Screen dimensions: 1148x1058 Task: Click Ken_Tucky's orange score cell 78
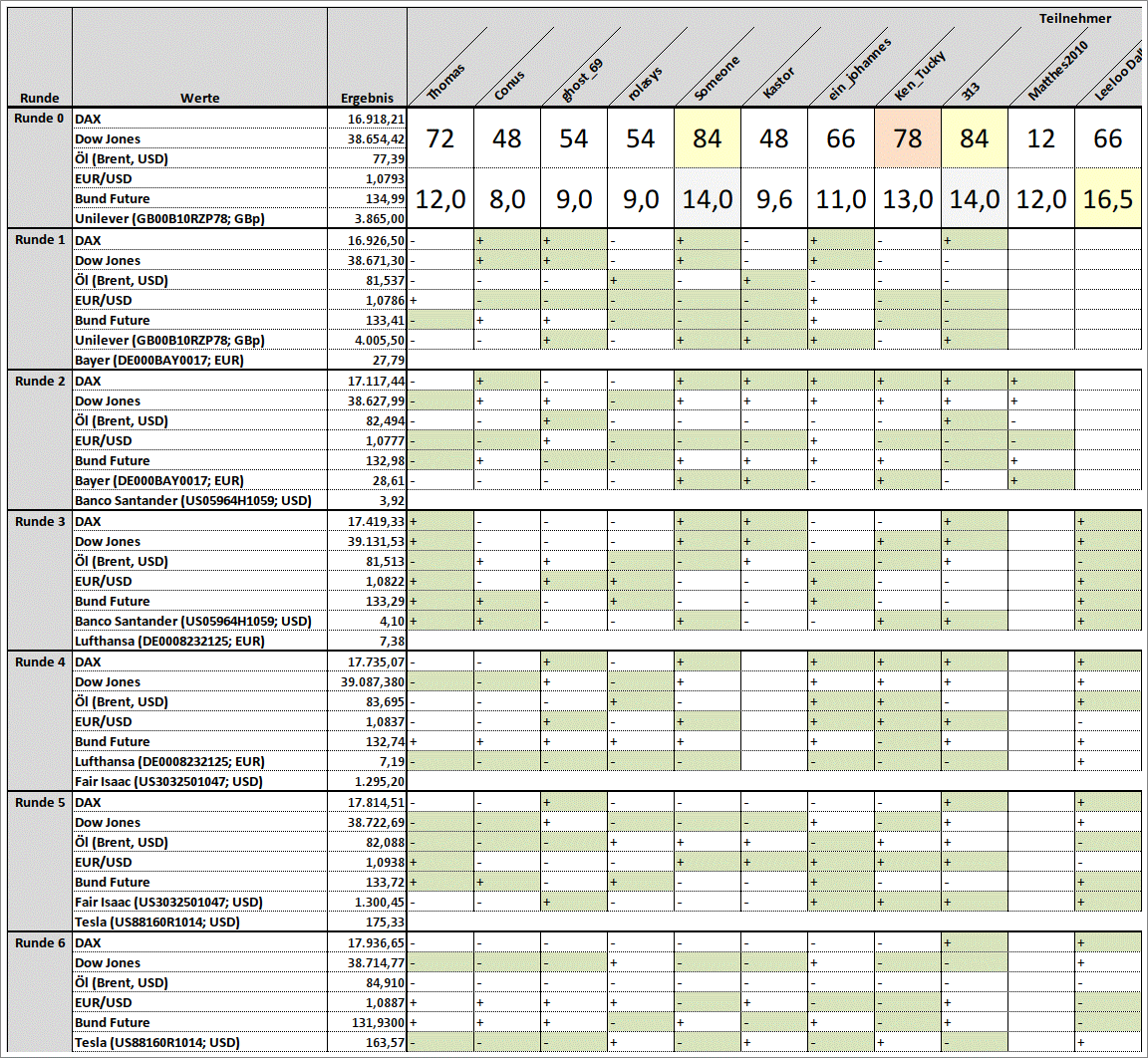908,138
